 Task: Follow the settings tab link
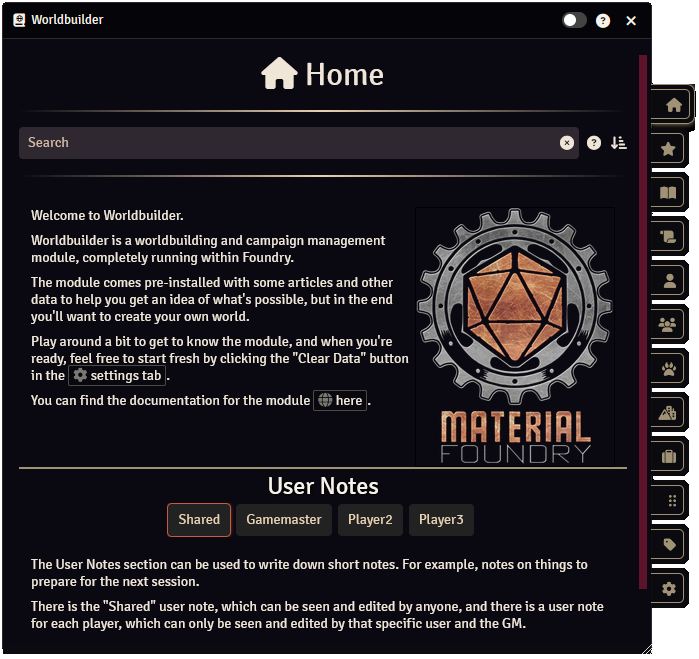[117, 375]
